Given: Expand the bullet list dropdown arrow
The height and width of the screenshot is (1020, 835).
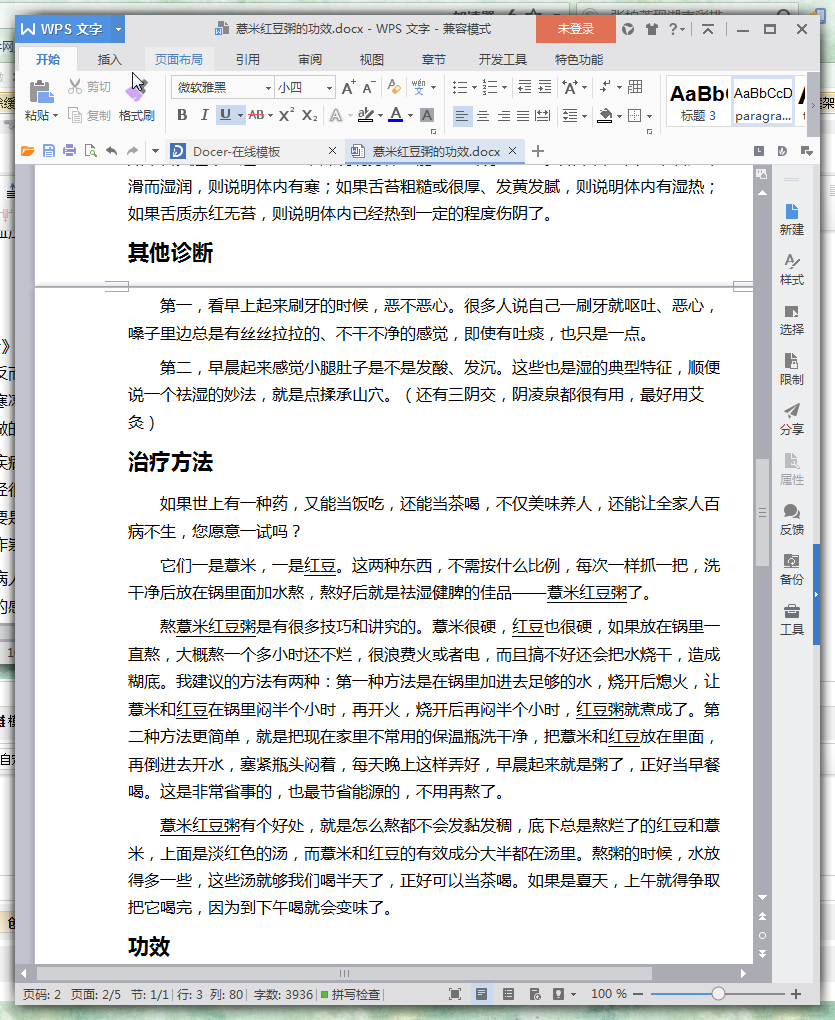Looking at the screenshot, I should (474, 88).
